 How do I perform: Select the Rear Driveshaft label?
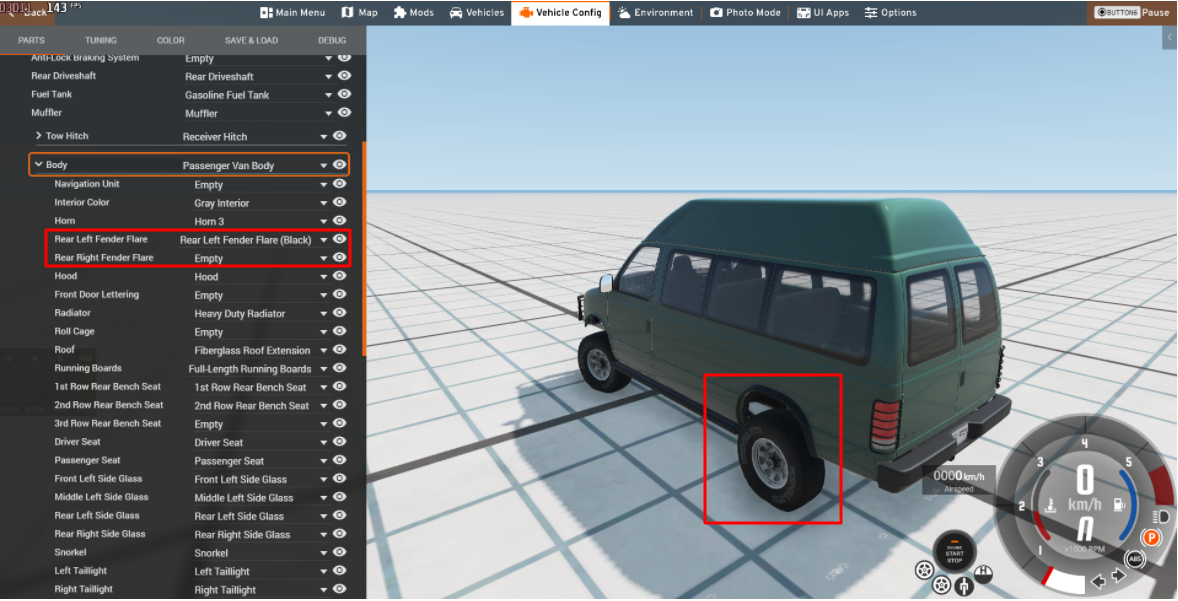[x=64, y=76]
